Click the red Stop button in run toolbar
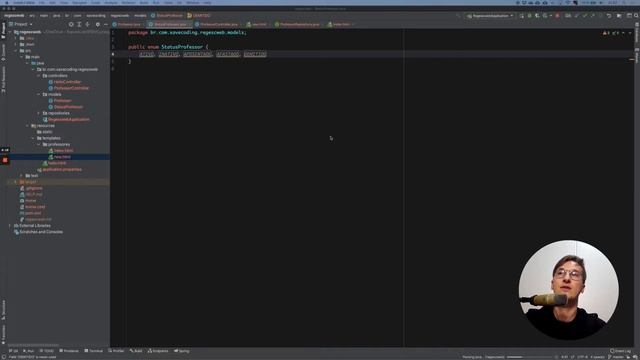Screen dimensions: 640x360 tap(557, 16)
